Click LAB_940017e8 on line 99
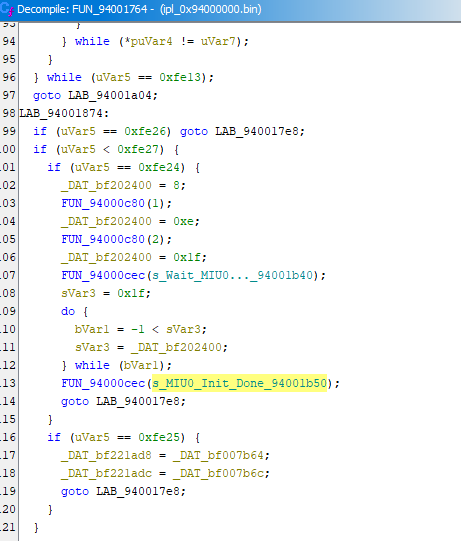Image resolution: width=461 pixels, height=541 pixels. tap(257, 131)
